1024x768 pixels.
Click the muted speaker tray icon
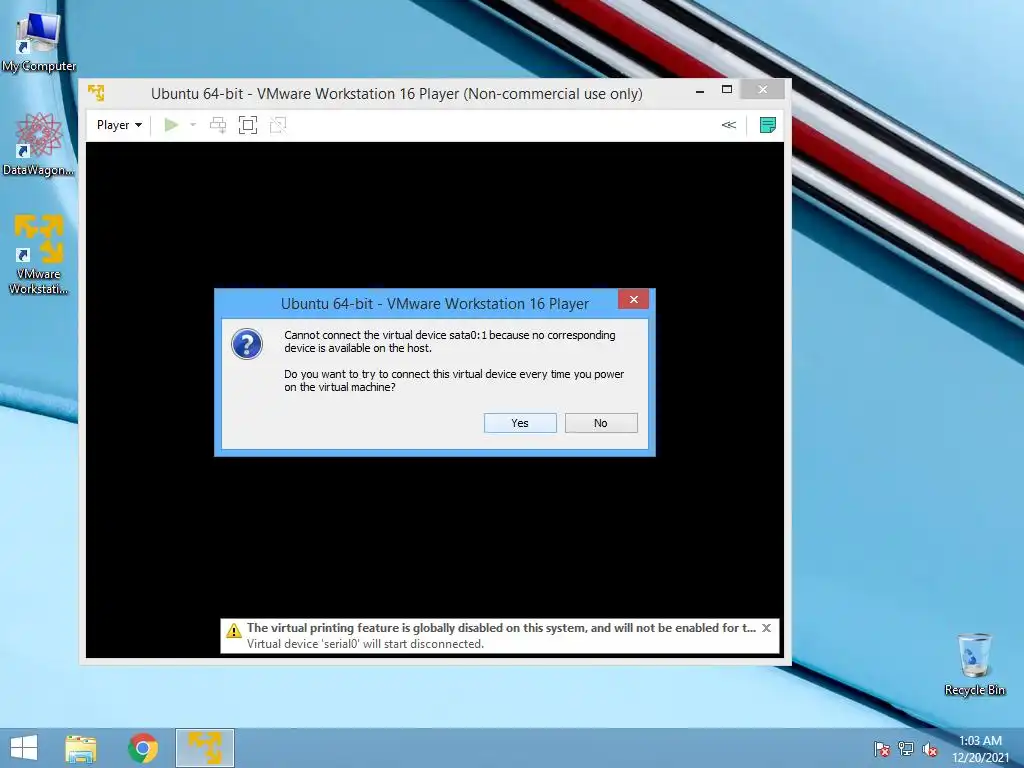pos(930,749)
